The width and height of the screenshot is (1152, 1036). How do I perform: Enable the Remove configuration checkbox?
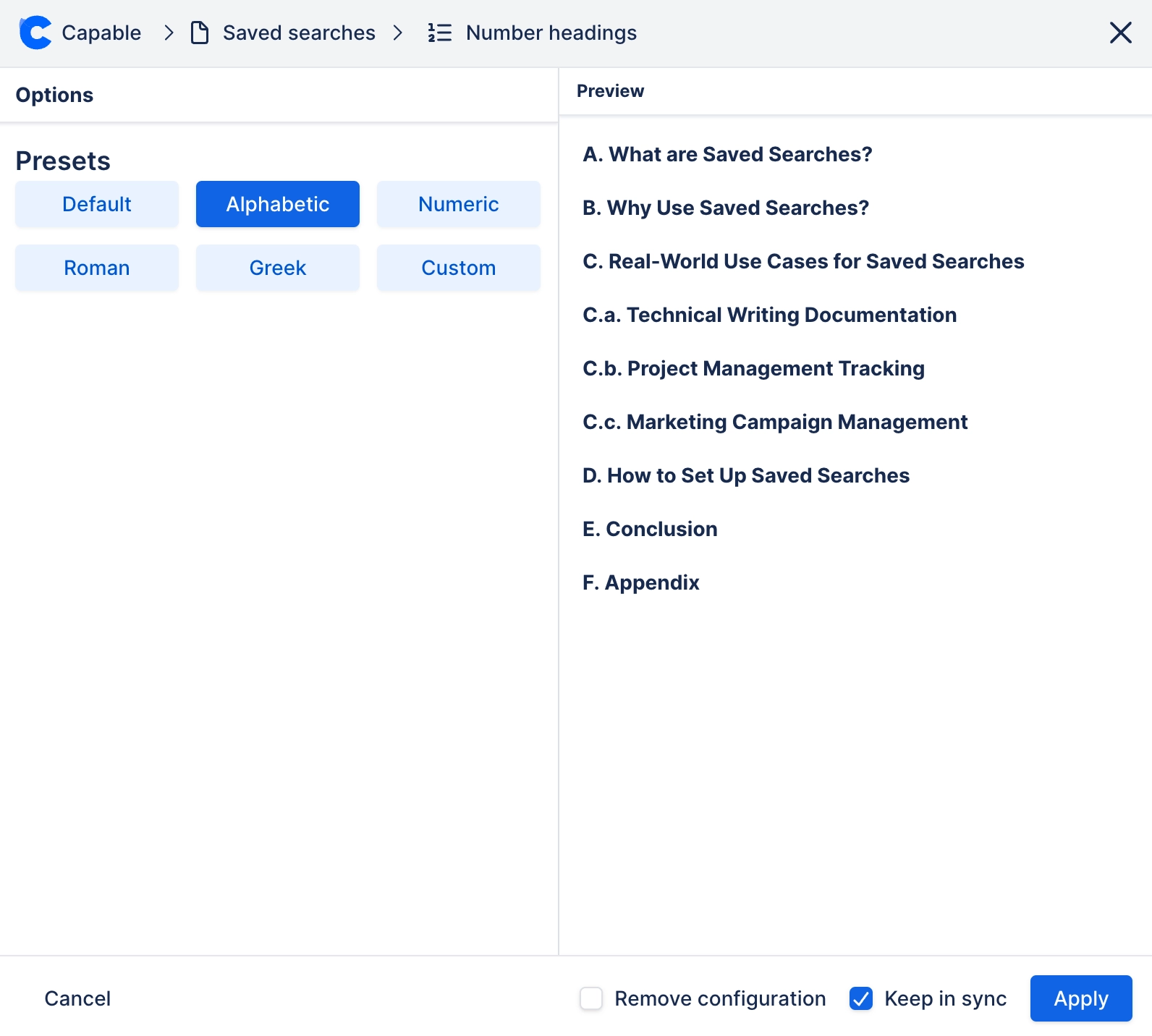591,998
